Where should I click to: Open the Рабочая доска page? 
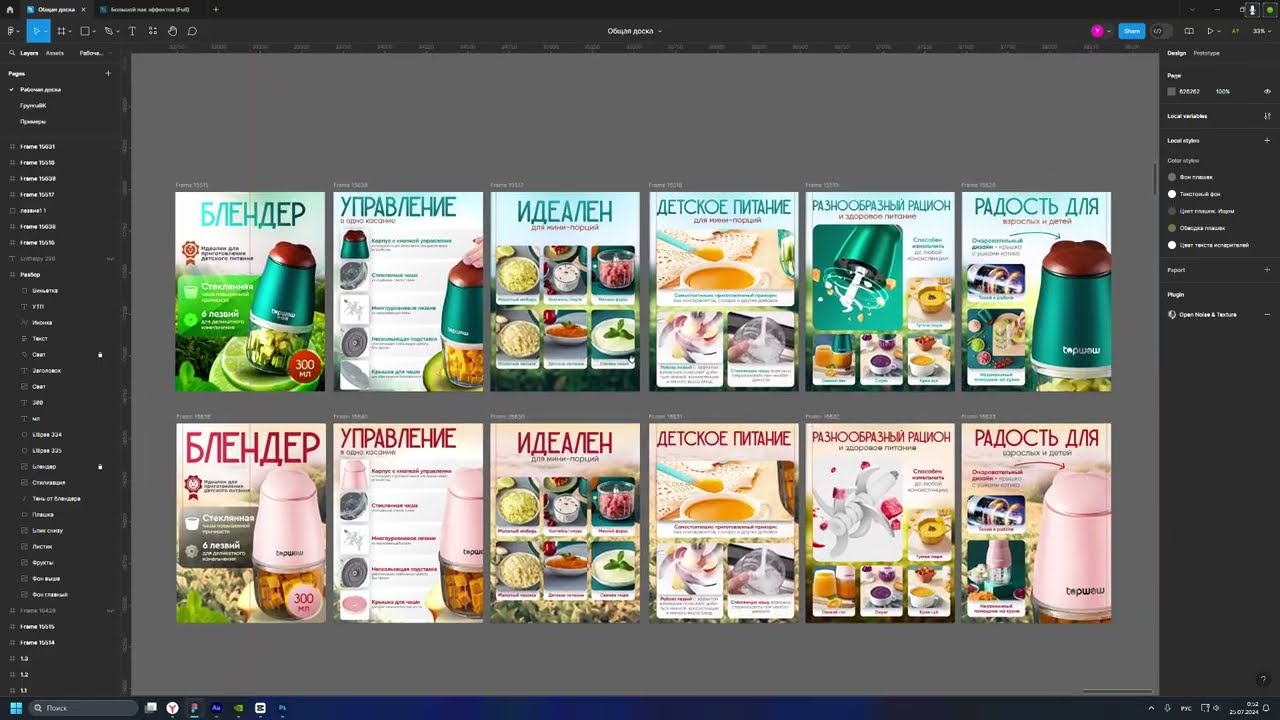coord(40,89)
